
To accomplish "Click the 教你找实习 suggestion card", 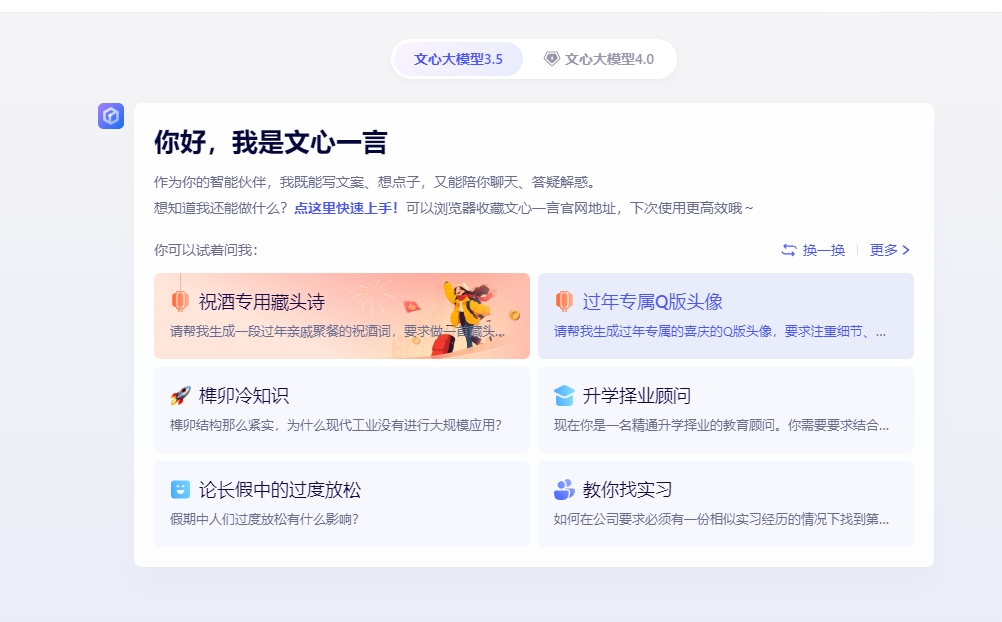I will tap(725, 505).
